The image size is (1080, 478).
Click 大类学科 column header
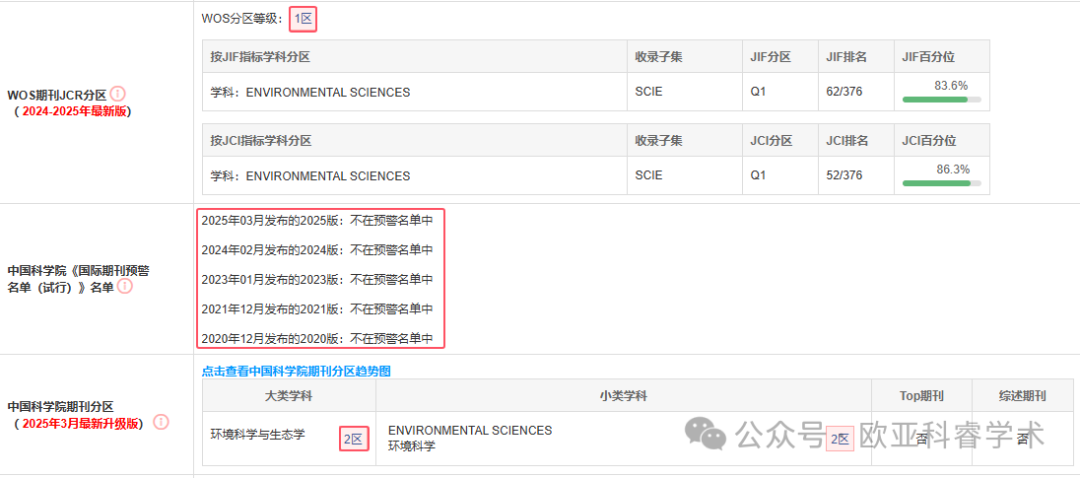(x=289, y=395)
